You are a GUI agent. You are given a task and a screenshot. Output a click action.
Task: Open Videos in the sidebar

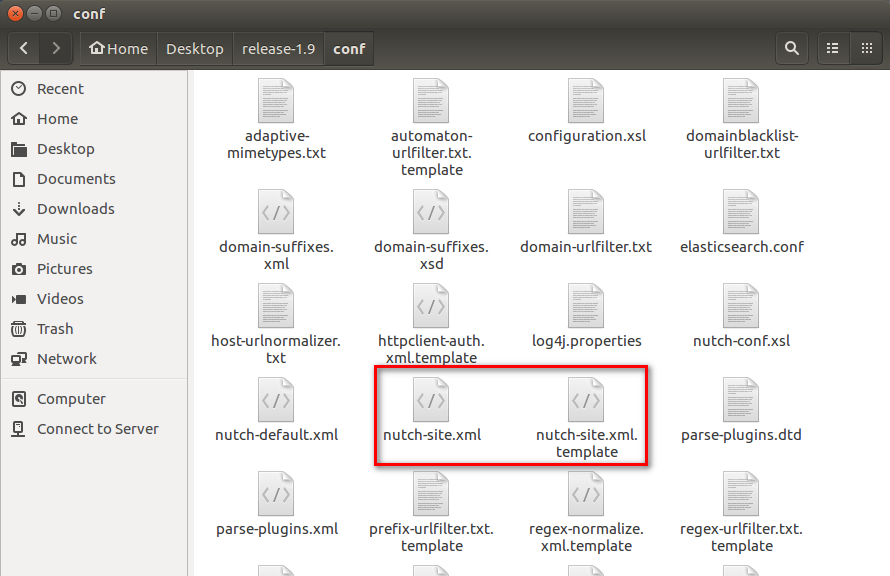point(60,300)
